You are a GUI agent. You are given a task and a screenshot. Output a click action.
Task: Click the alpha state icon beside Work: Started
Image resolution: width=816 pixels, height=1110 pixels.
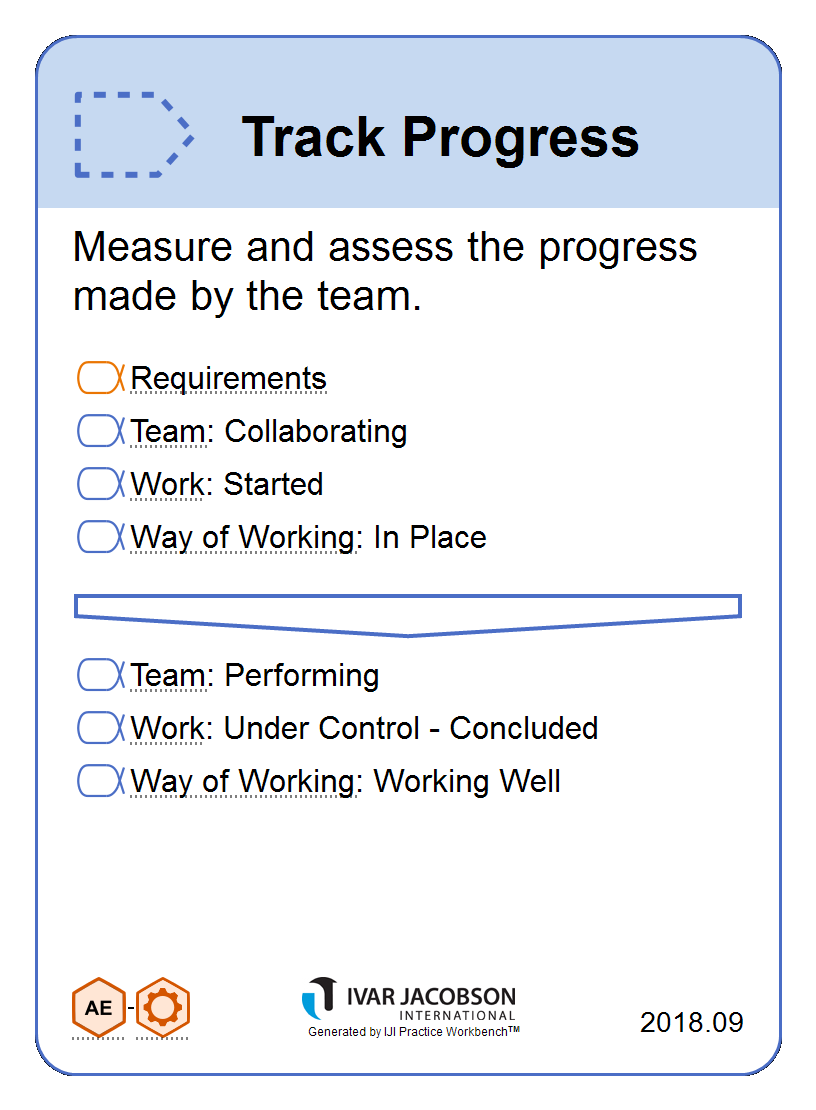101,484
